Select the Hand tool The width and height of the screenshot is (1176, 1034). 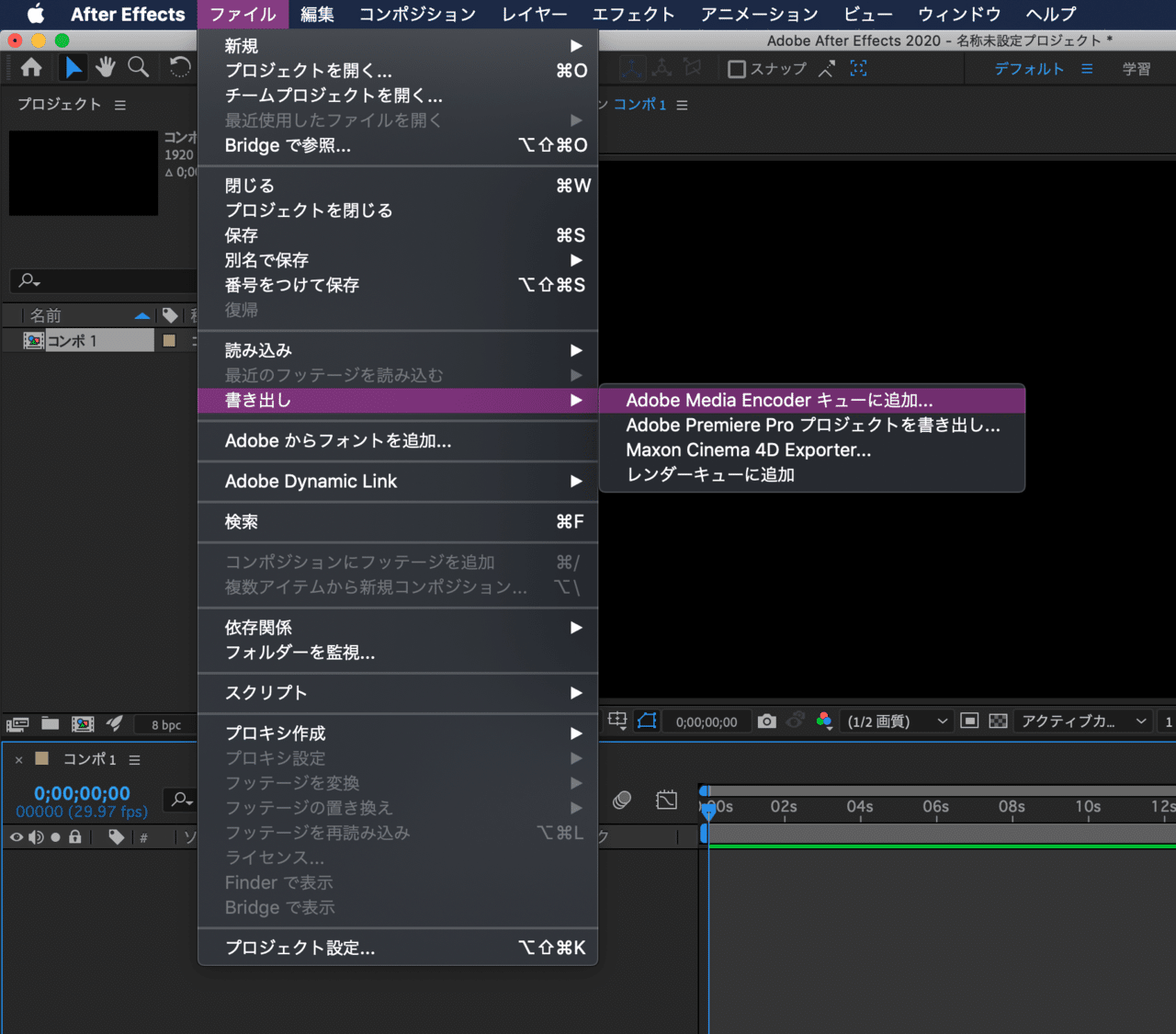(106, 67)
